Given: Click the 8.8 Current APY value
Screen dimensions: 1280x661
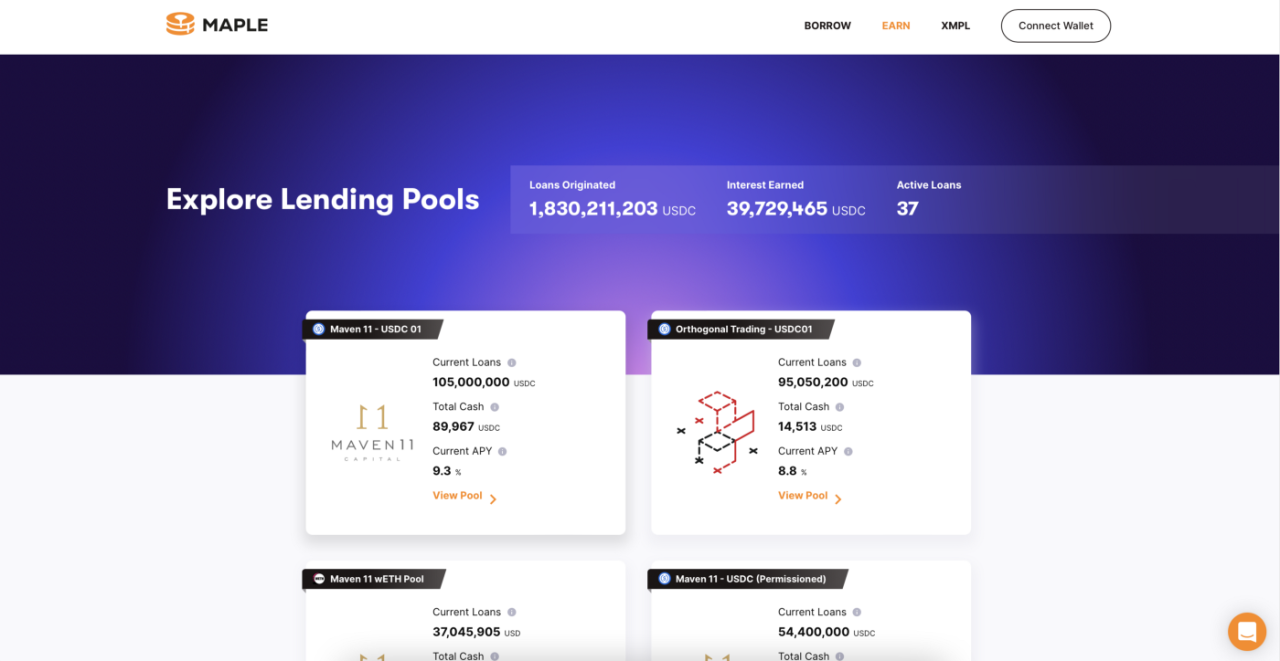Looking at the screenshot, I should point(787,471).
